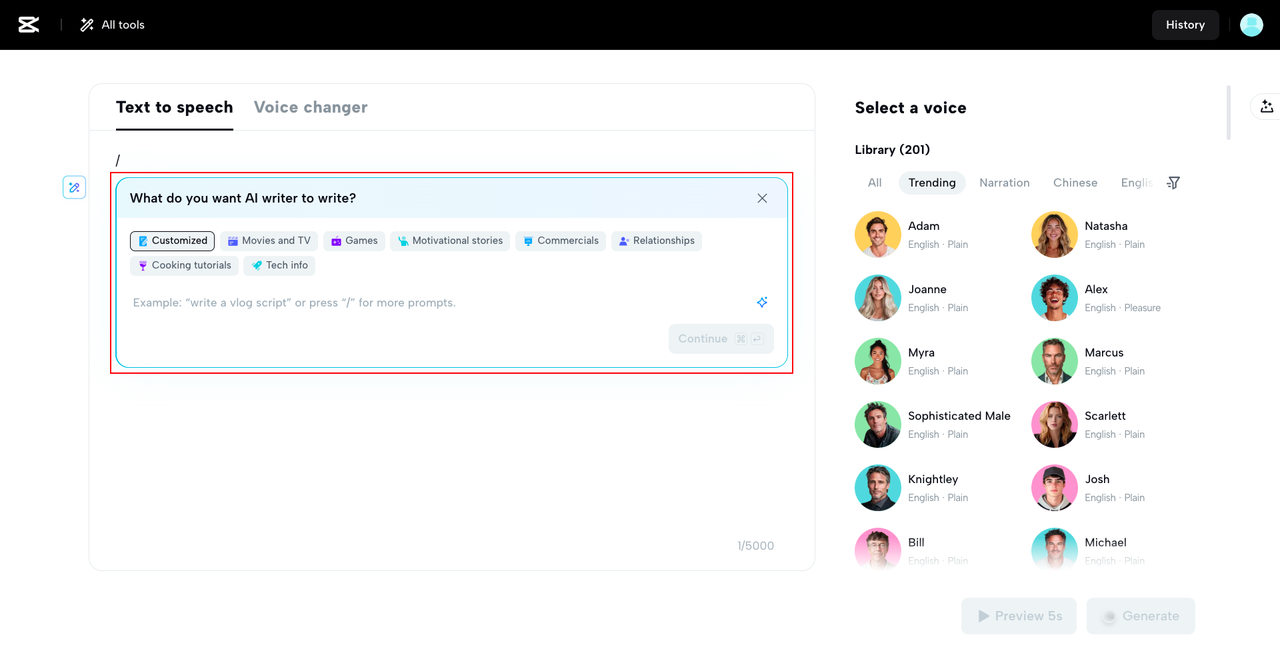Open your profile avatar menu

pyautogui.click(x=1251, y=24)
